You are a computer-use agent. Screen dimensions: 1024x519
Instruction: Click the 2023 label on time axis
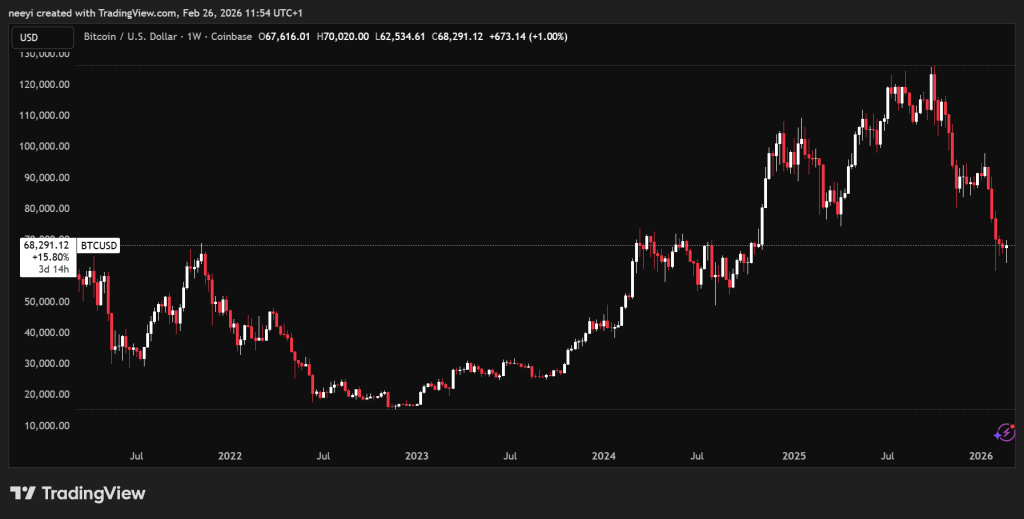click(417, 456)
